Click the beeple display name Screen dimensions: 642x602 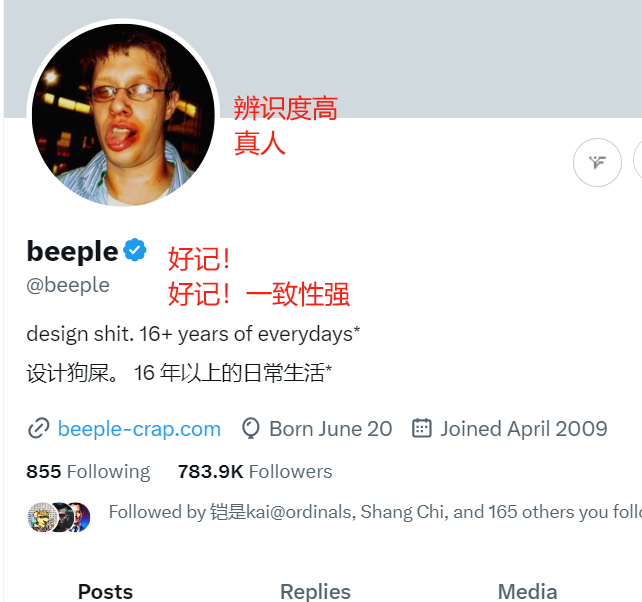pos(72,251)
